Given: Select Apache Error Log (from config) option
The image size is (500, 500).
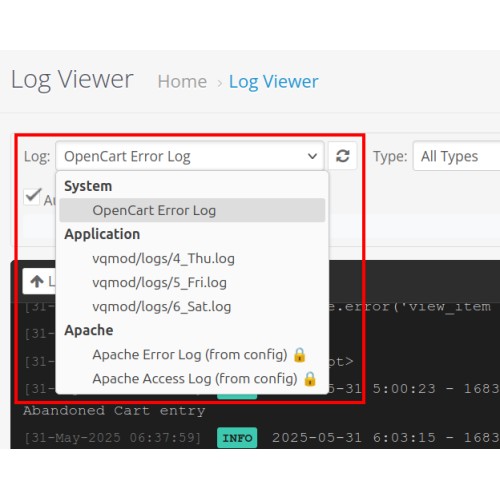Looking at the screenshot, I should [192, 355].
